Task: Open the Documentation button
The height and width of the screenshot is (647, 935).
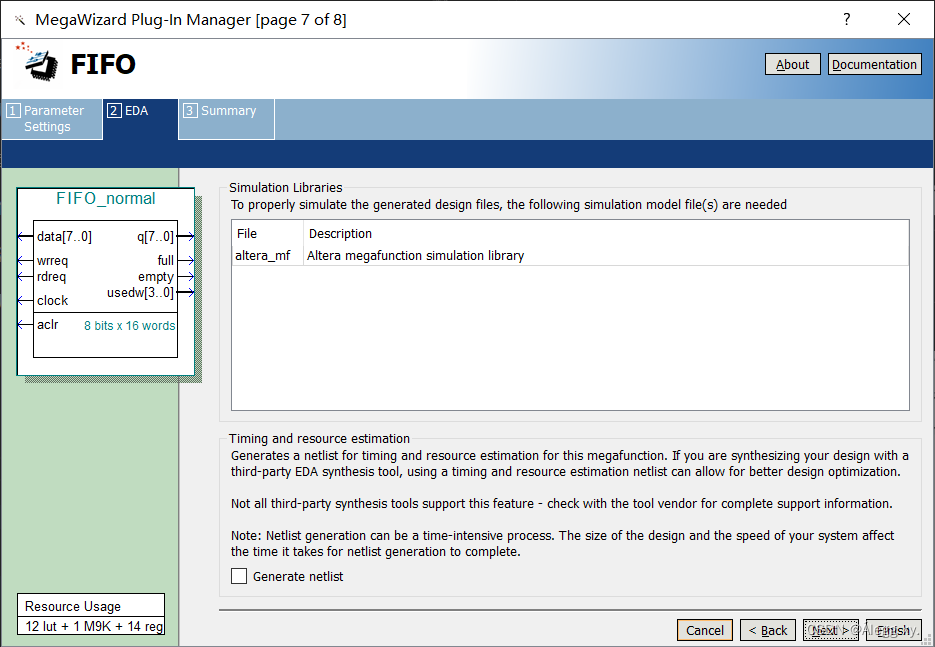Action: (x=874, y=64)
